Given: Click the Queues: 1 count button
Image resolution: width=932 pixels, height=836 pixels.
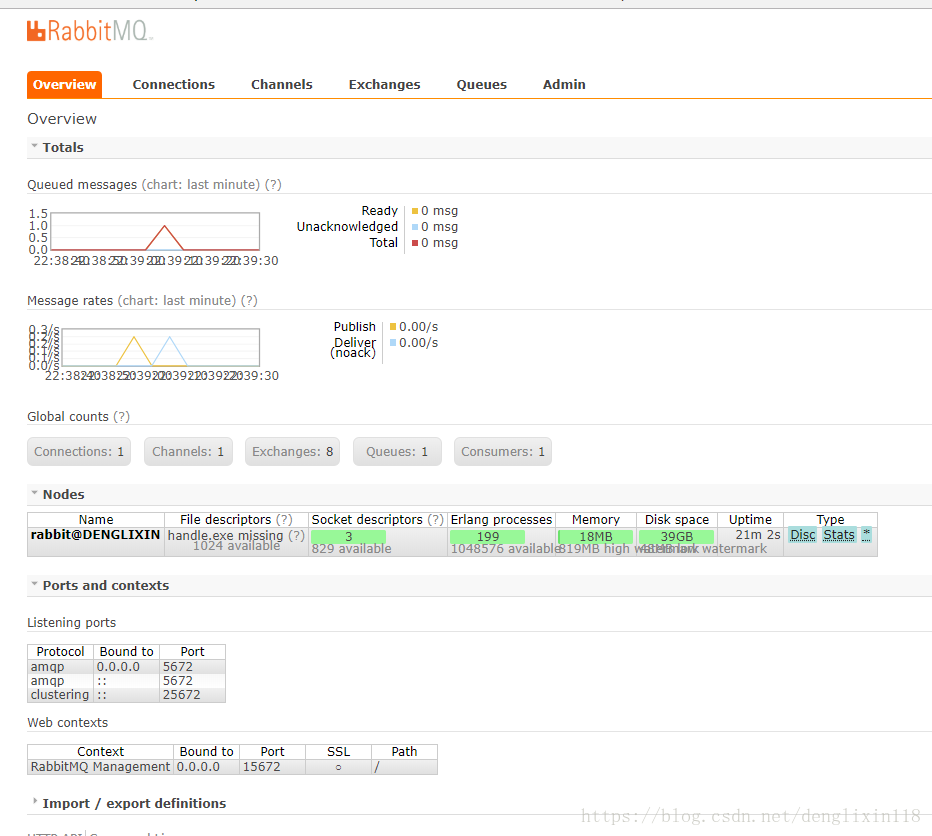Looking at the screenshot, I should coord(397,452).
